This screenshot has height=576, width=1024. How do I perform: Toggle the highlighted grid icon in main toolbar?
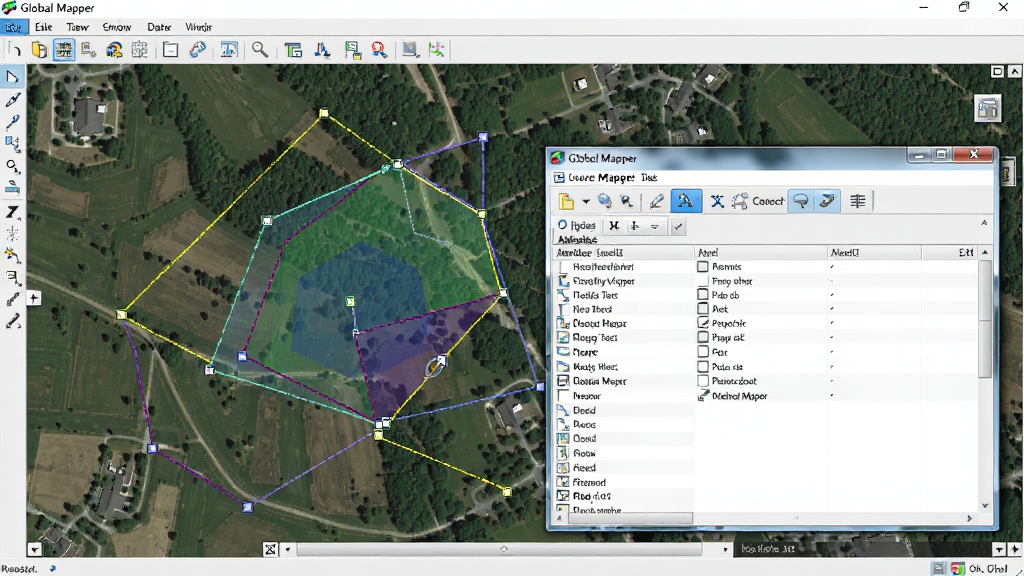tap(63, 50)
